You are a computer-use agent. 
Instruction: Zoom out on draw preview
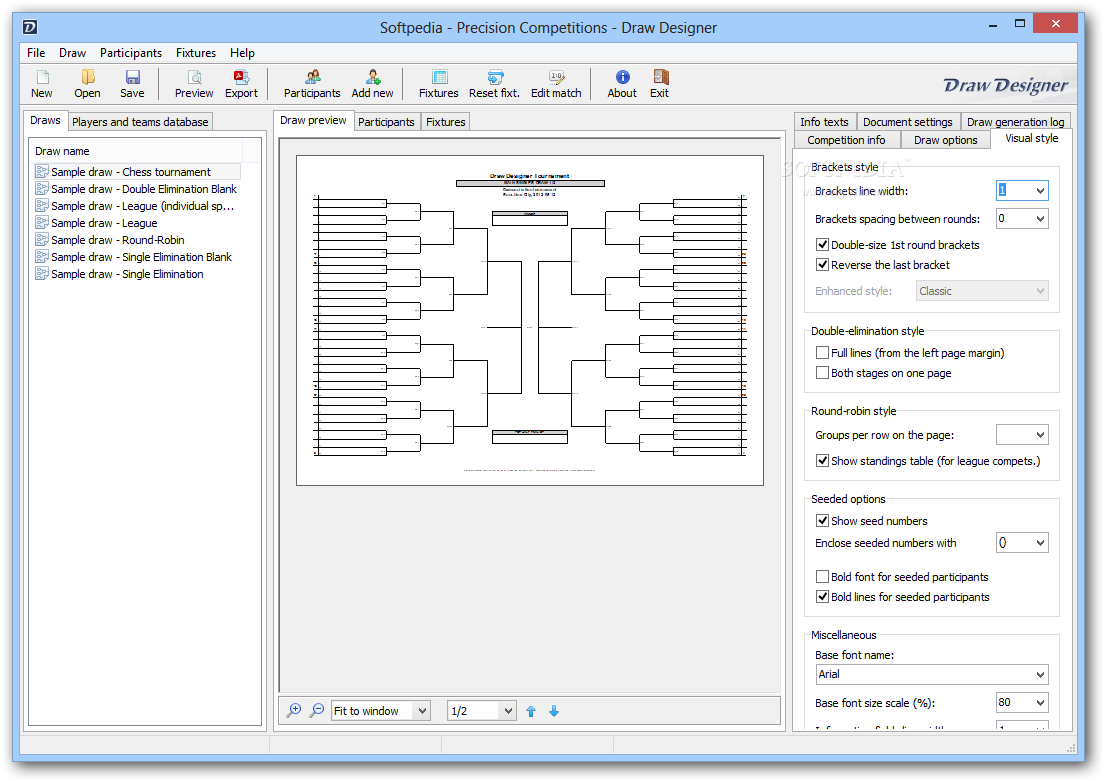[317, 710]
